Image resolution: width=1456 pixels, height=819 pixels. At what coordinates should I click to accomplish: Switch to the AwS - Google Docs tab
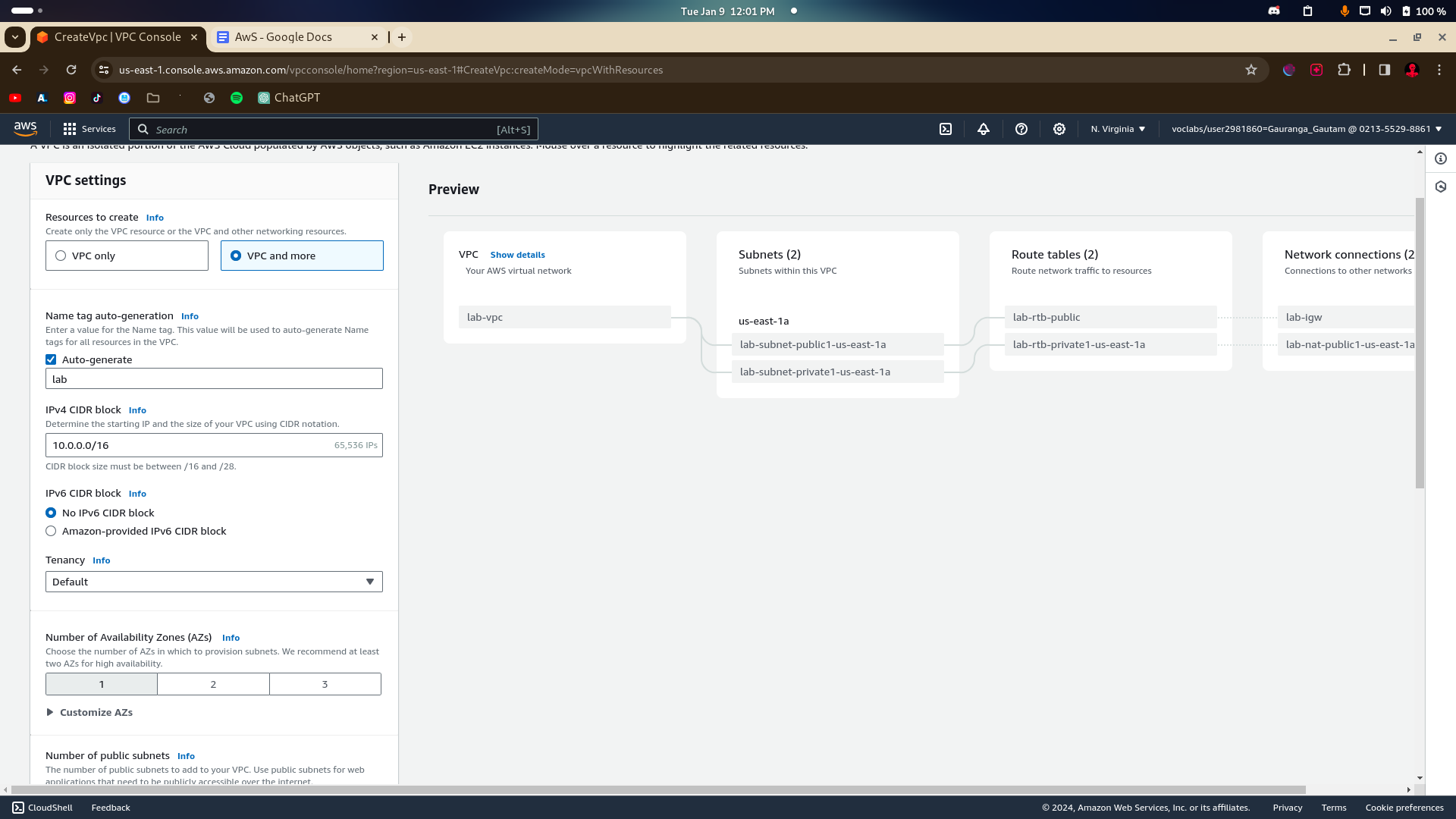(x=284, y=37)
